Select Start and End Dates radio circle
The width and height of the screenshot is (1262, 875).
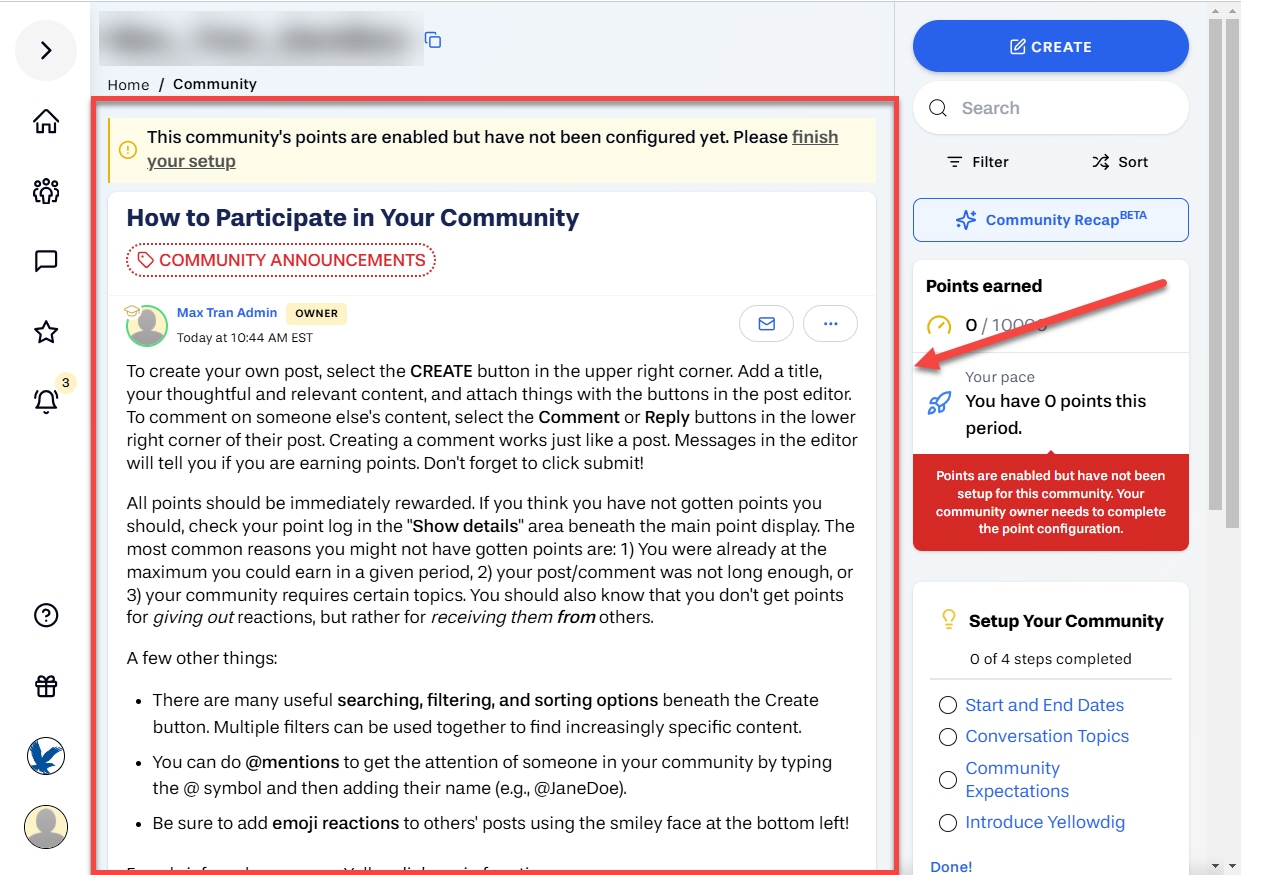[x=948, y=706]
